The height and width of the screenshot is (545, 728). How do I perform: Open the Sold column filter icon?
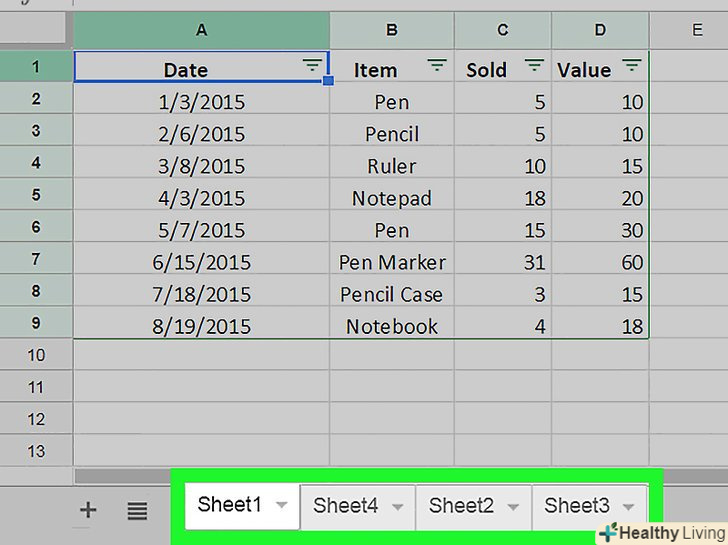535,66
